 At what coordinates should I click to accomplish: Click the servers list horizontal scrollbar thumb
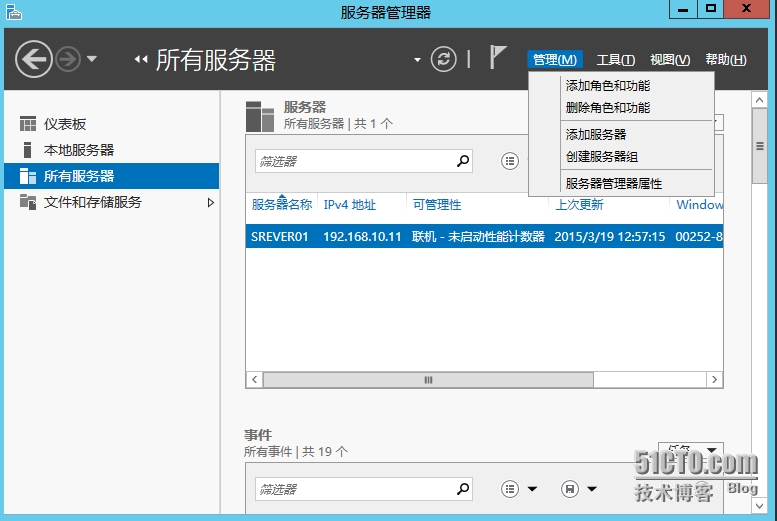coord(428,380)
